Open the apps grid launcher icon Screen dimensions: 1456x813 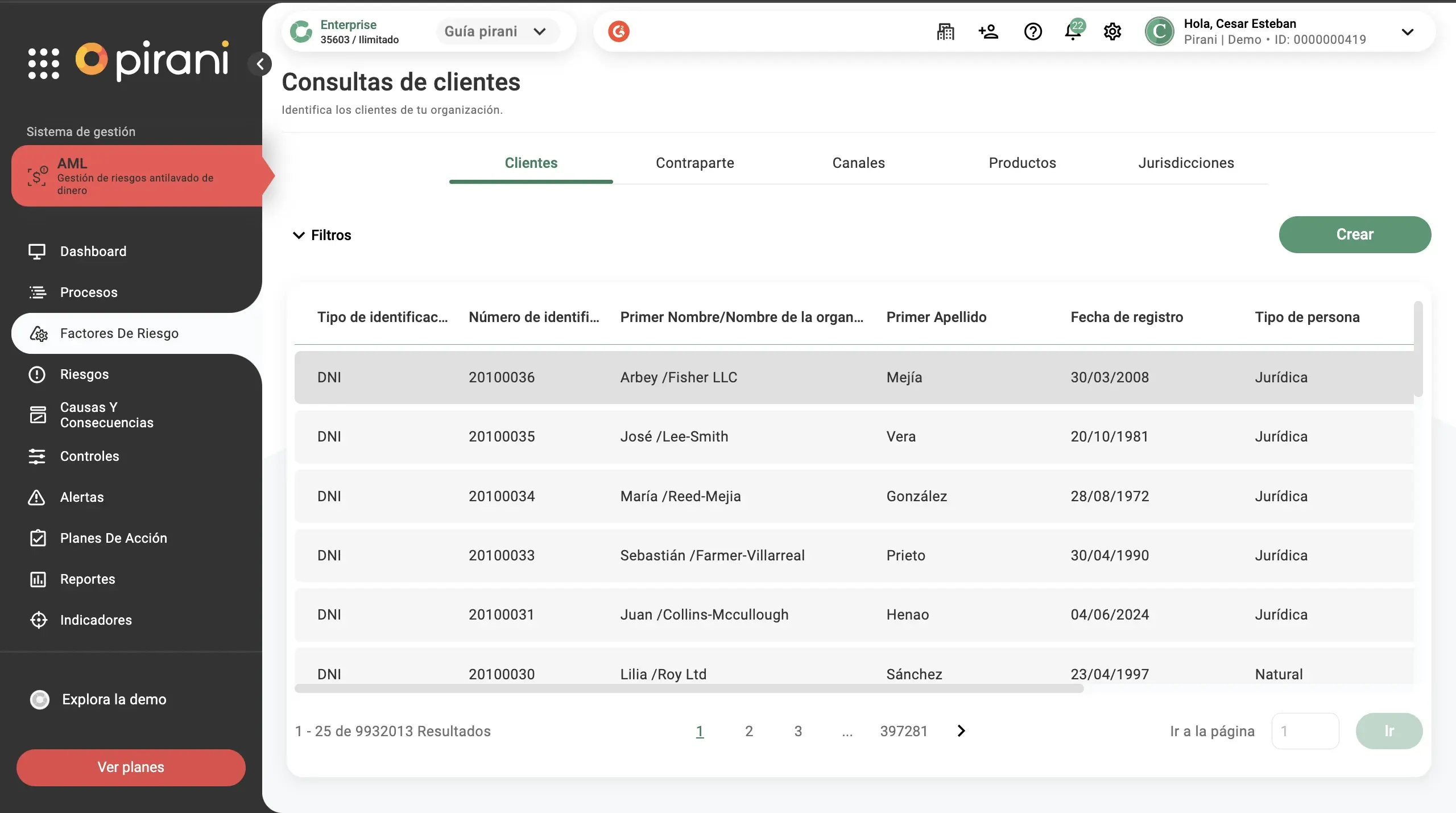click(x=44, y=63)
